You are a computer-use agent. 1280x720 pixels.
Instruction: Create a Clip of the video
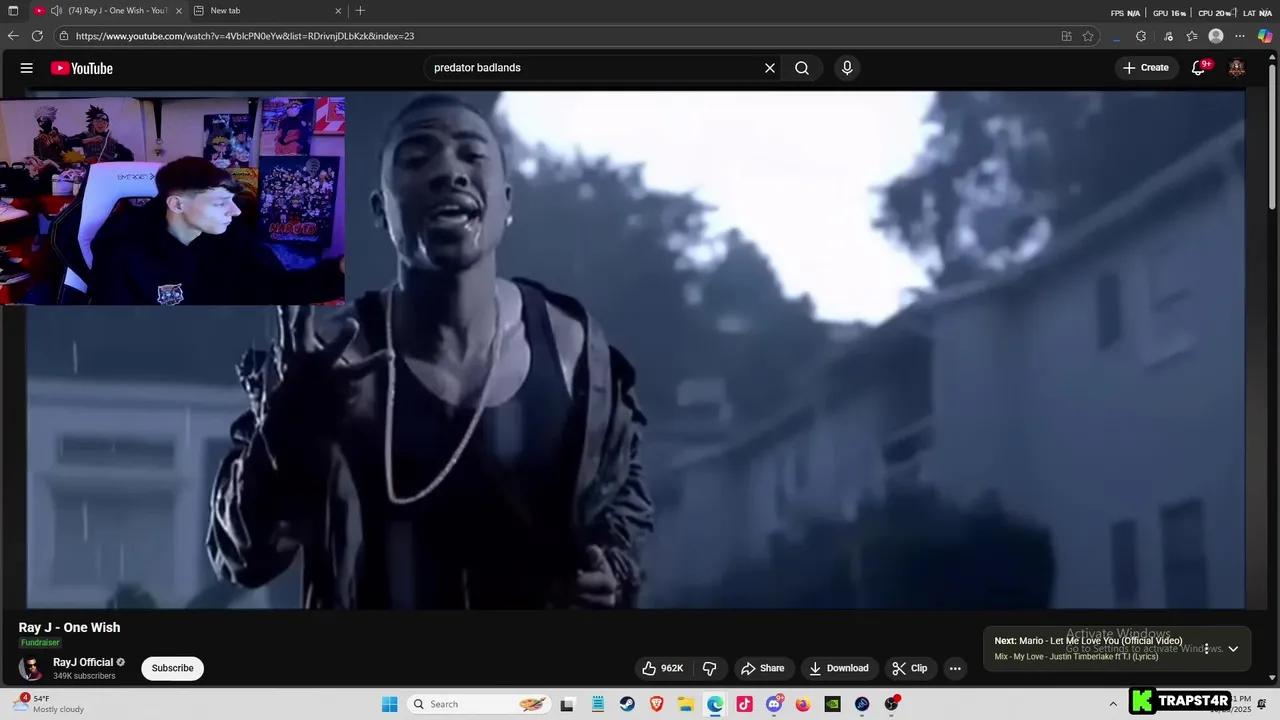(x=911, y=668)
